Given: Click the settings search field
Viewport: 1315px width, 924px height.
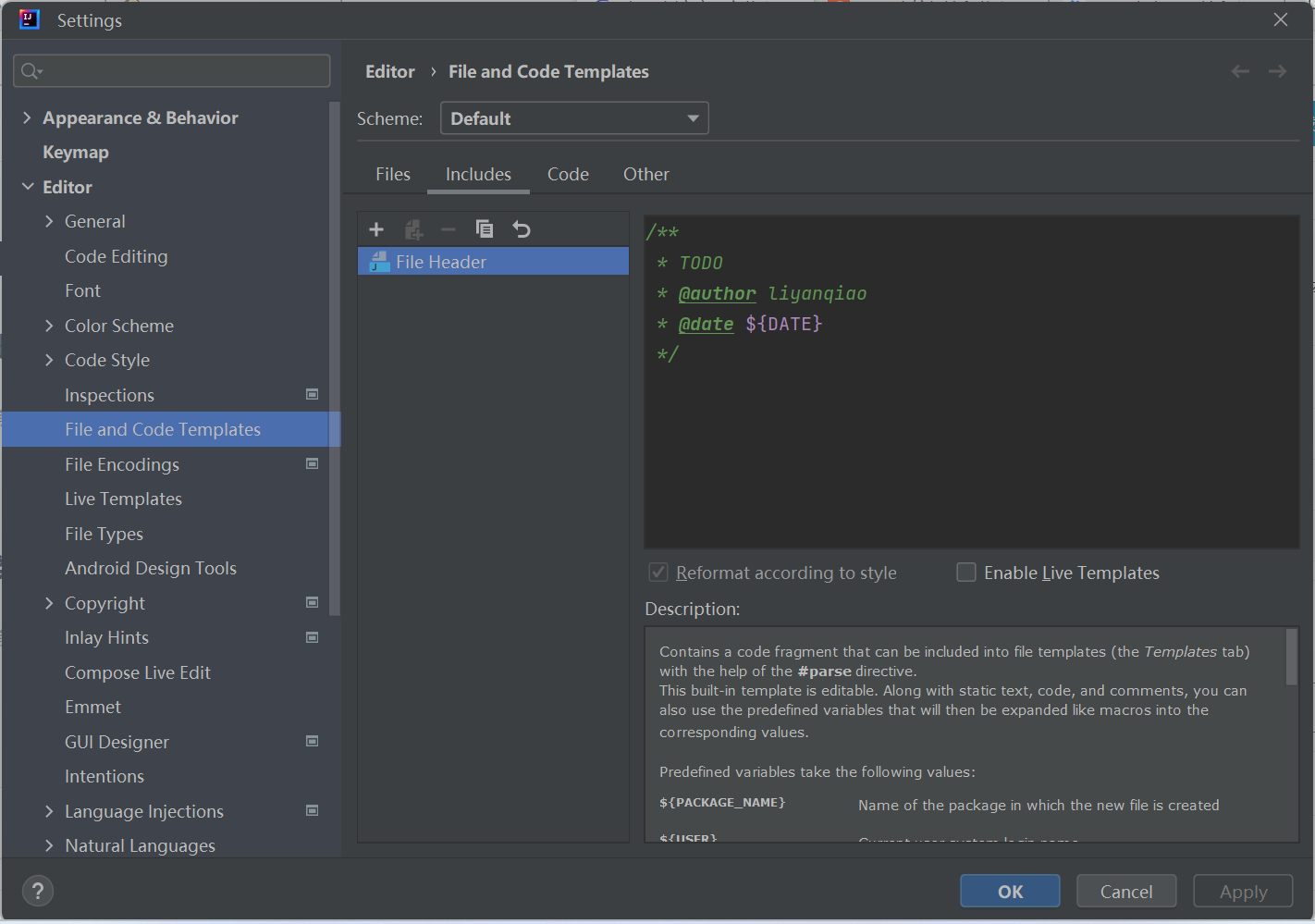Looking at the screenshot, I should point(172,71).
